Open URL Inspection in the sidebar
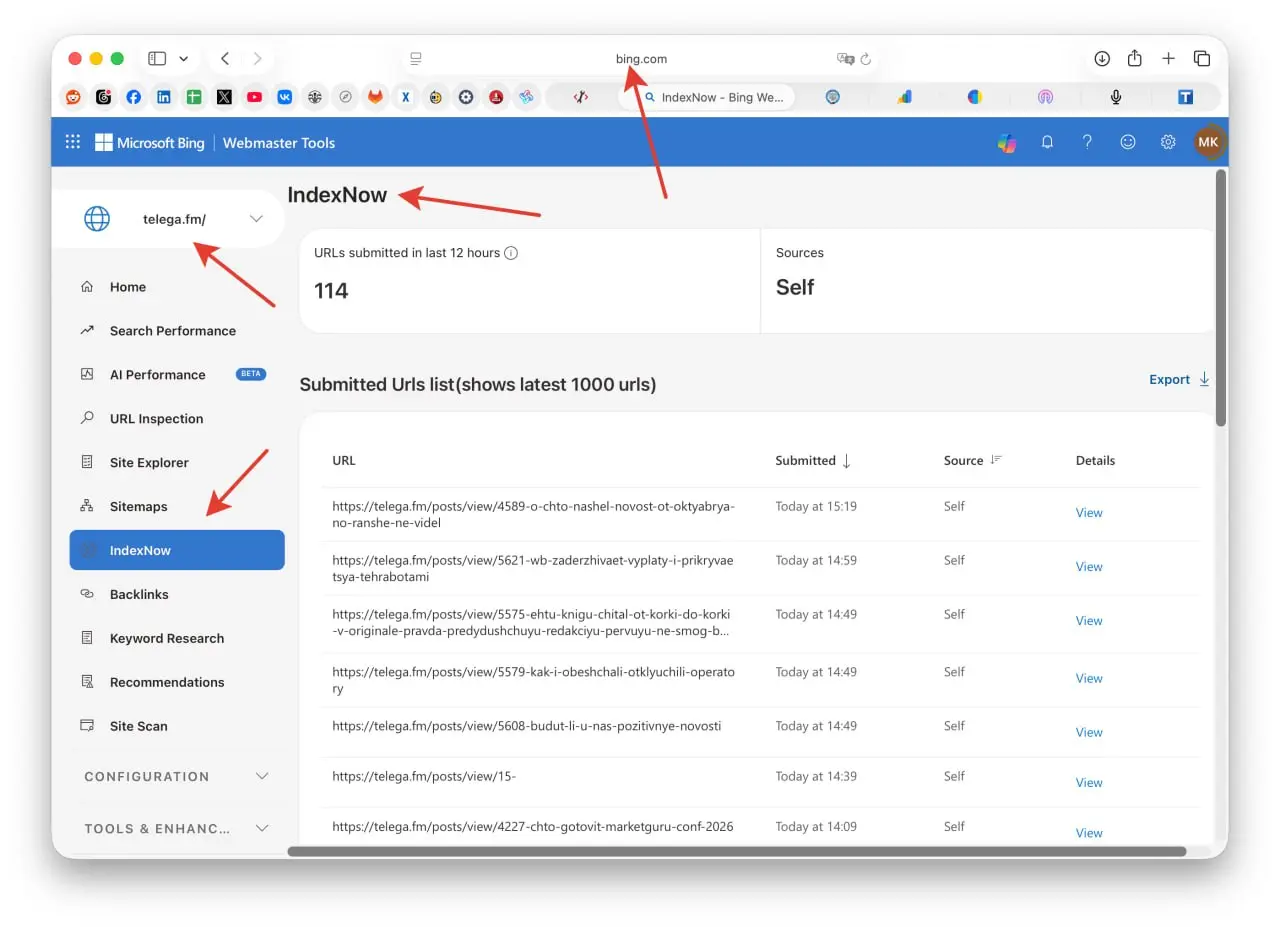The height and width of the screenshot is (927, 1280). coord(177,419)
